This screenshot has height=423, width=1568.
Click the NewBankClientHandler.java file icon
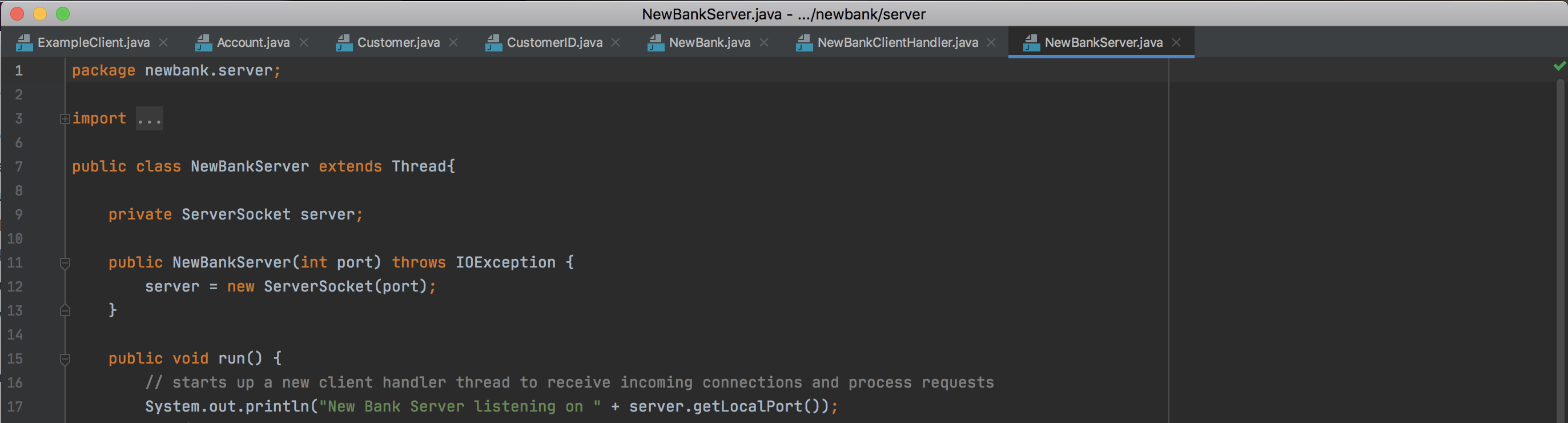point(804,42)
